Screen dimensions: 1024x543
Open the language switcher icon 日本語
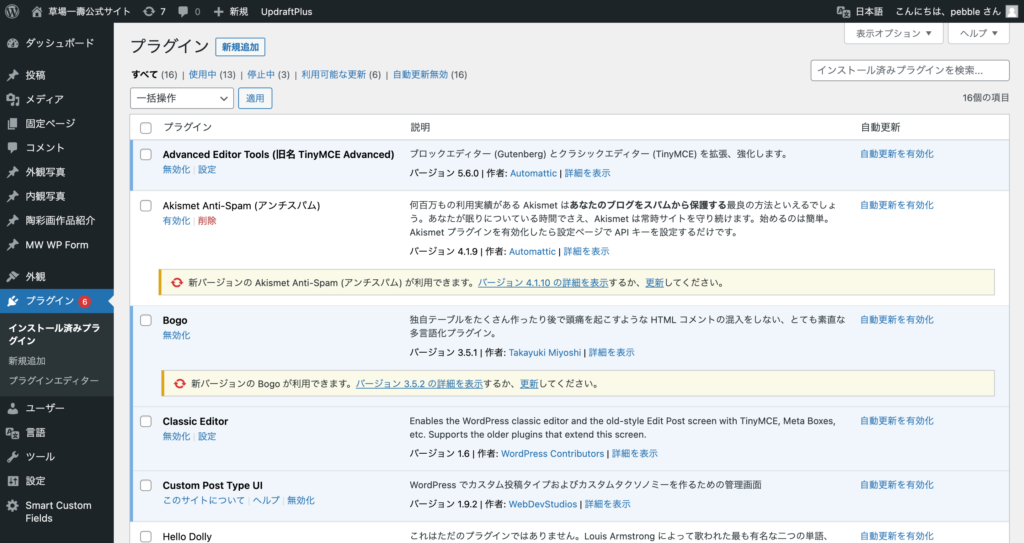click(842, 11)
